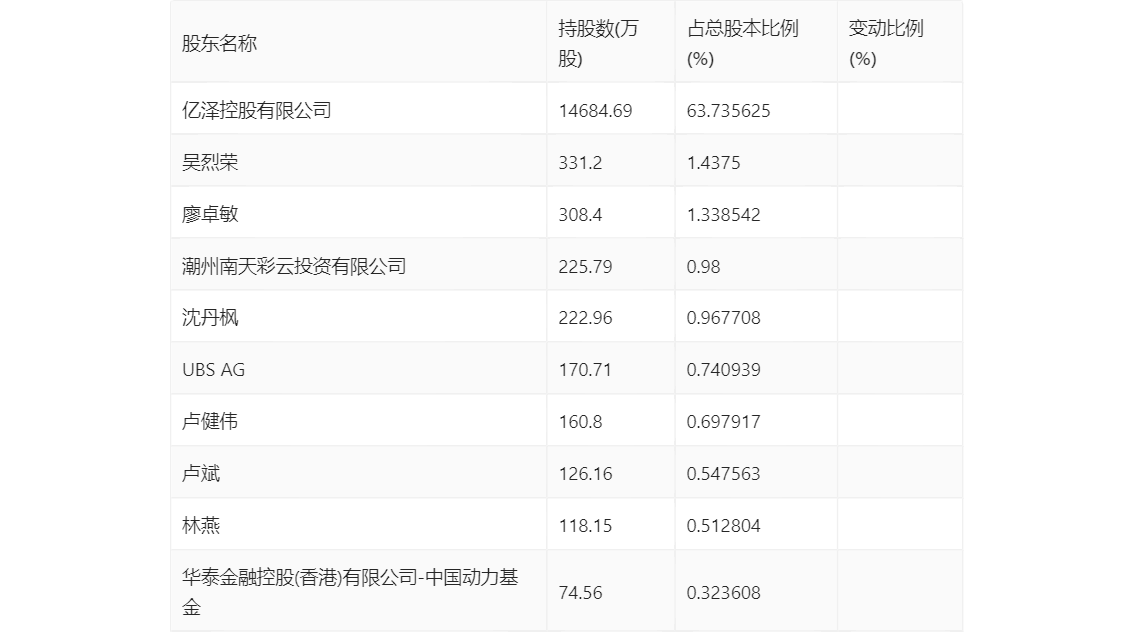
Task: Click shareholder 华泰金融控股(香港)有限公司-中国动力基金
Action: point(350,592)
